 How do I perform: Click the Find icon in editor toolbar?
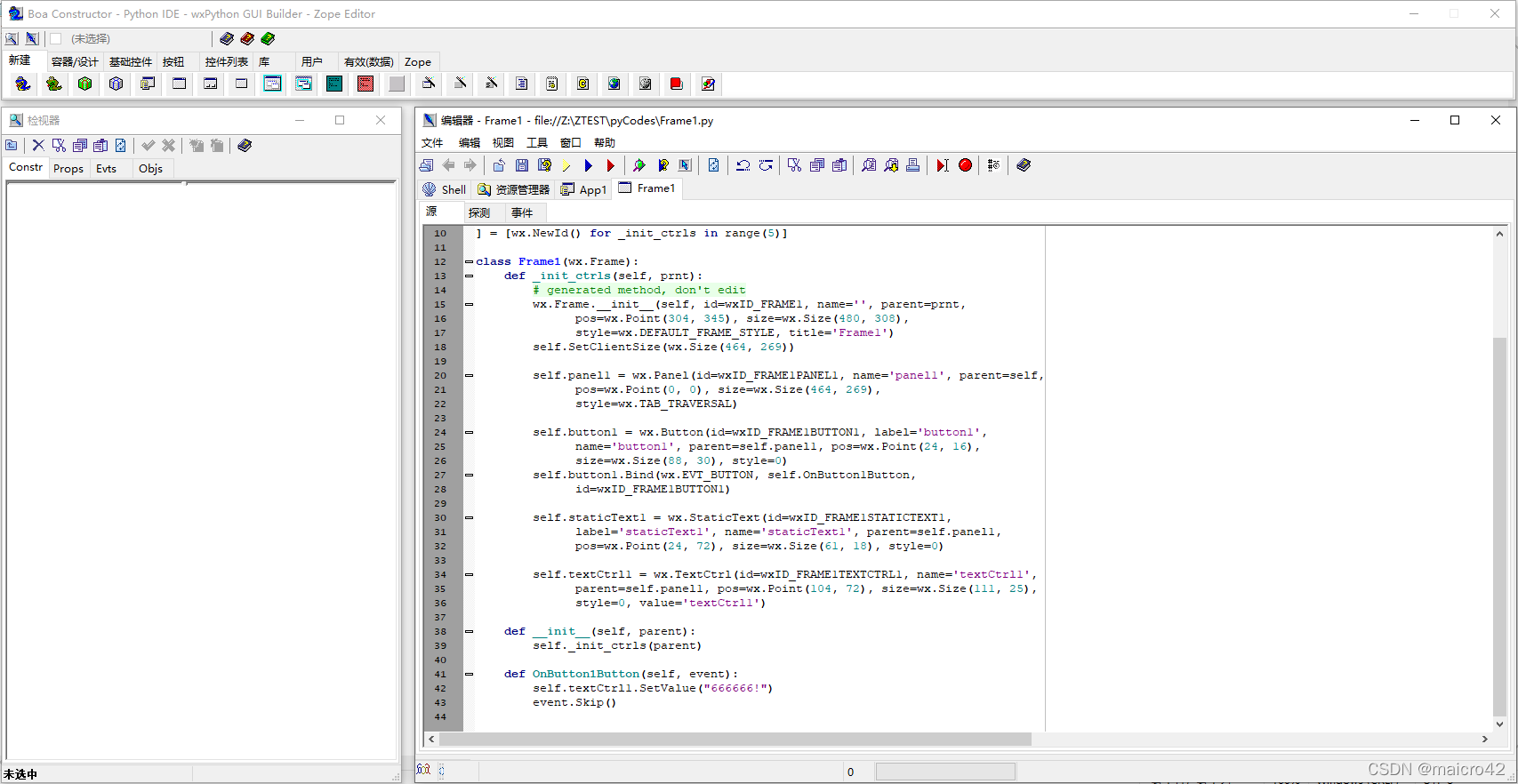pos(869,165)
